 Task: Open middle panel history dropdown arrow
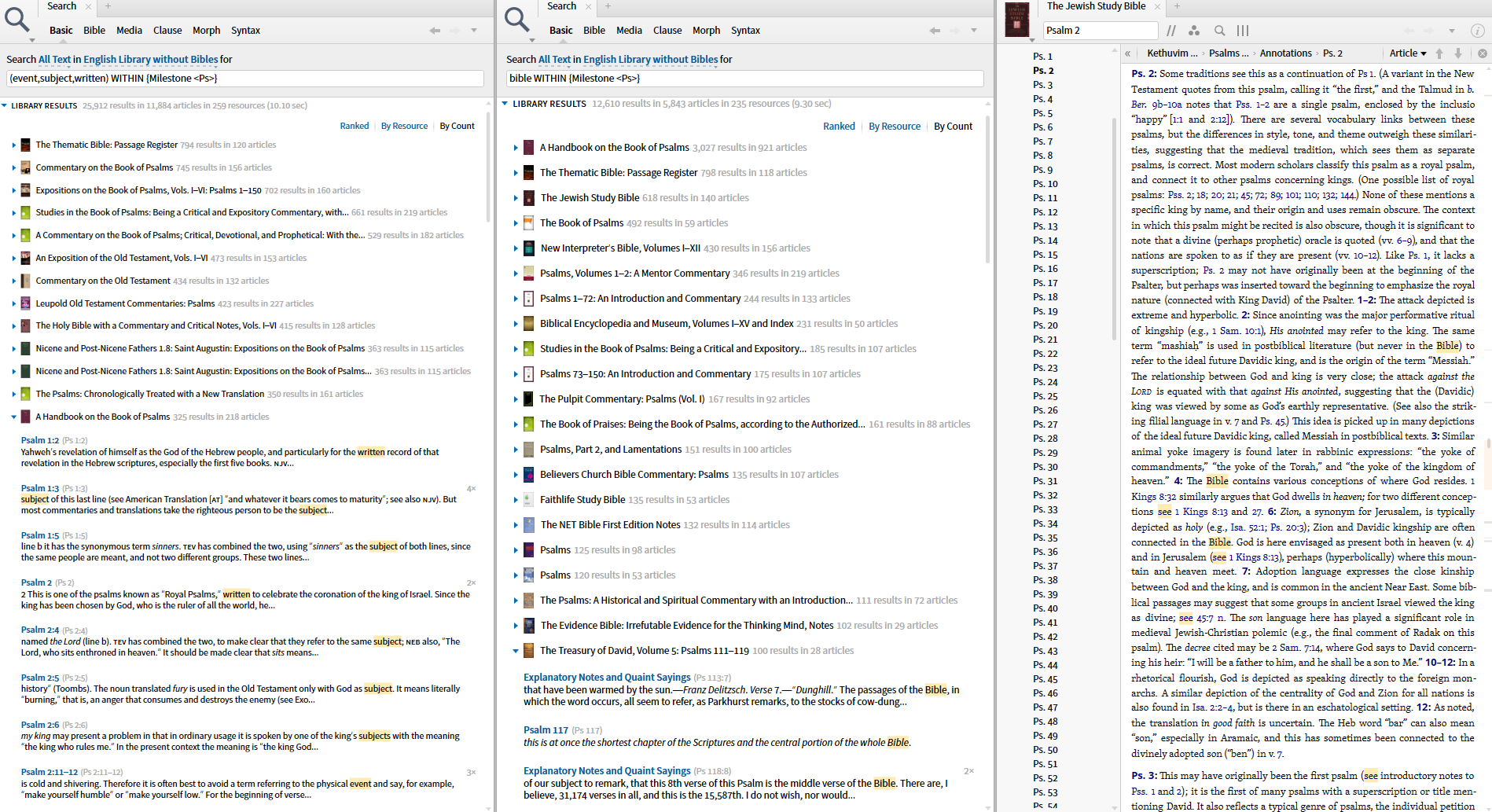click(974, 31)
